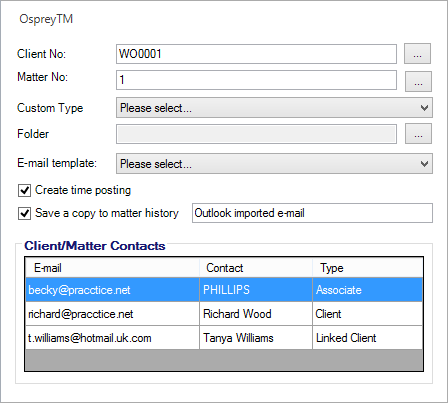Click the Folder text field
The height and width of the screenshot is (403, 448).
coord(256,134)
